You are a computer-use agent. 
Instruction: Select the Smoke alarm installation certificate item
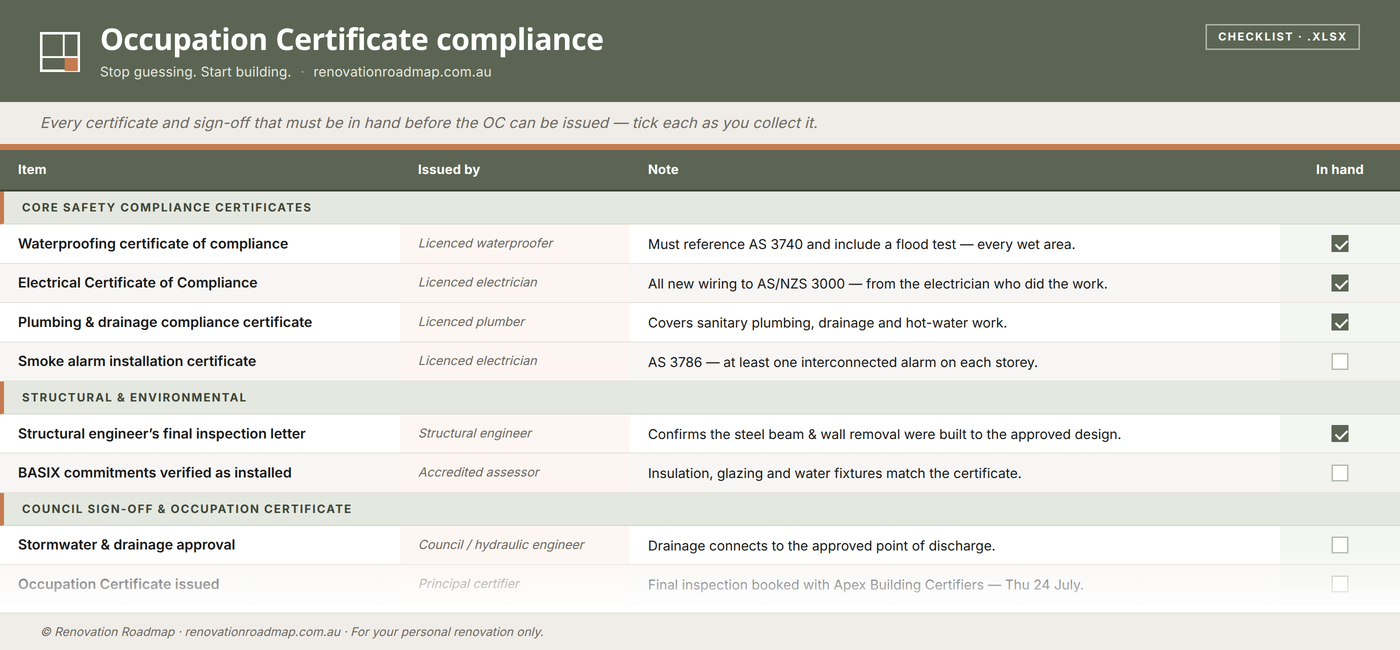click(137, 361)
